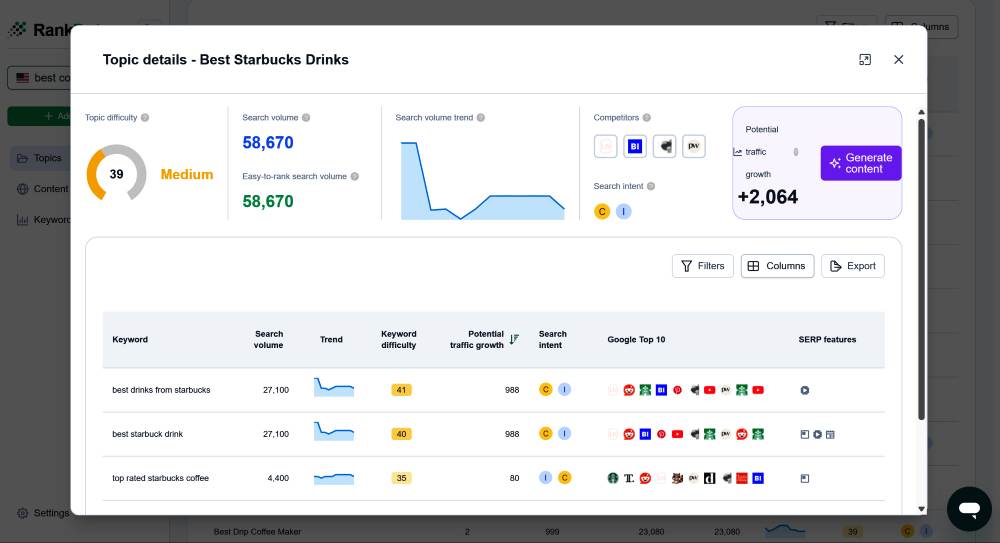
Task: Open the Columns selector
Action: coord(777,266)
